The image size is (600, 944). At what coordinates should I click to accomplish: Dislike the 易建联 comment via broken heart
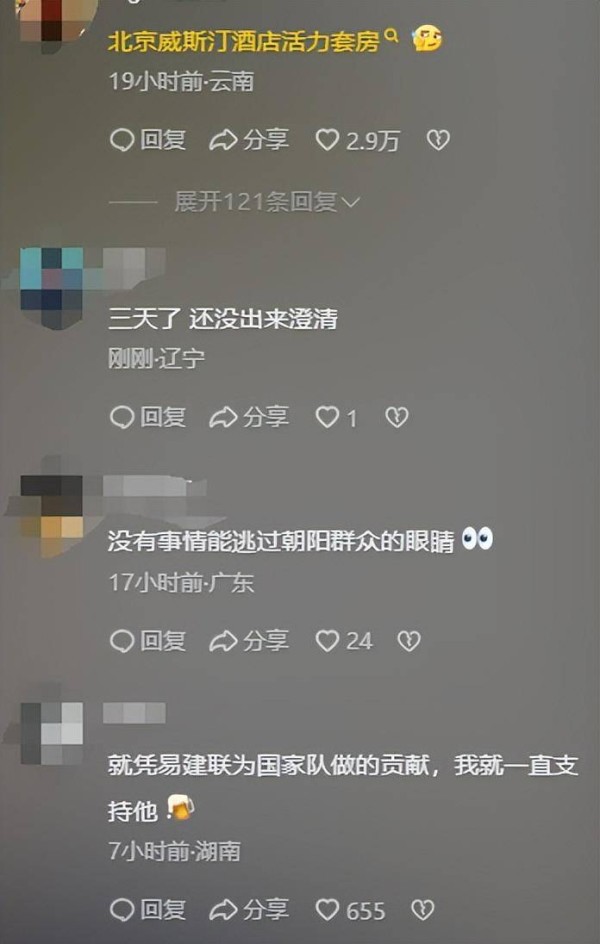[x=422, y=910]
